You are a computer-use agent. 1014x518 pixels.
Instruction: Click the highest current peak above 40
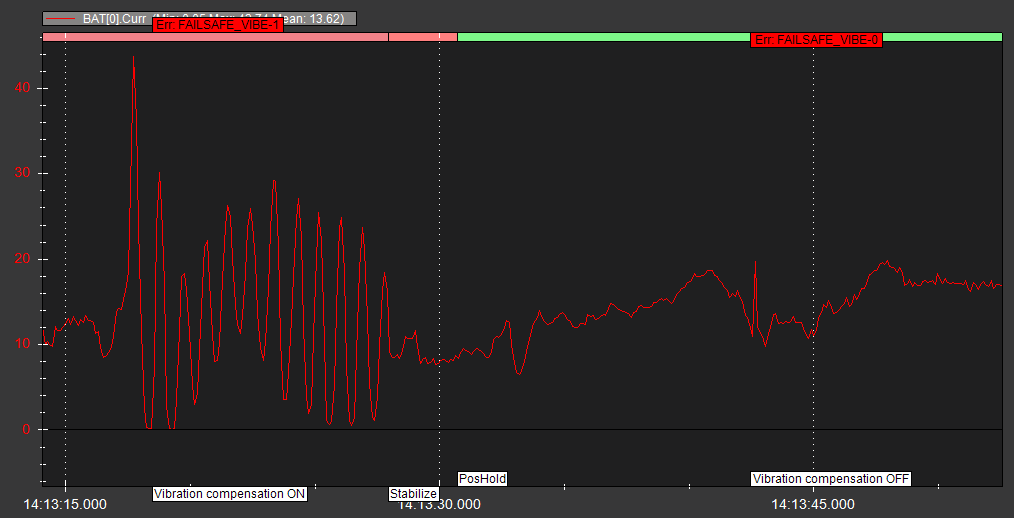coord(133,58)
